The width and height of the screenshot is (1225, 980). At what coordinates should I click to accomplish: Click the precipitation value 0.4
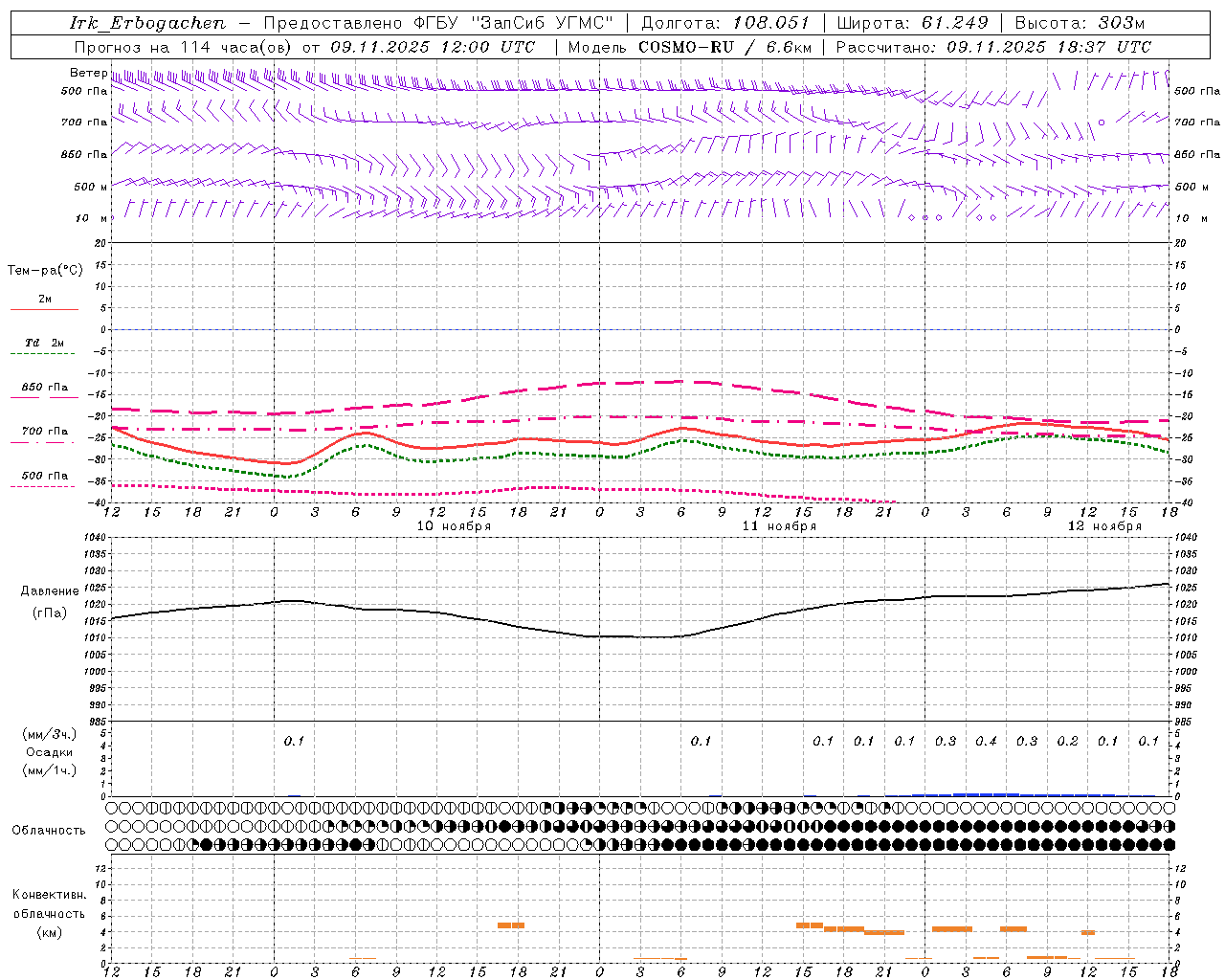pos(986,741)
